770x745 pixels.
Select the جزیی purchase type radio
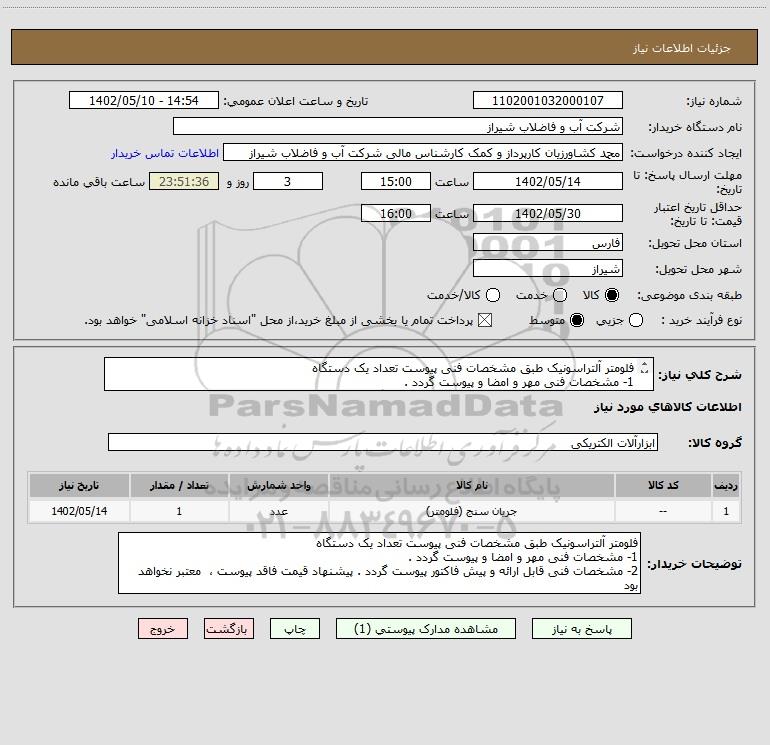click(636, 320)
